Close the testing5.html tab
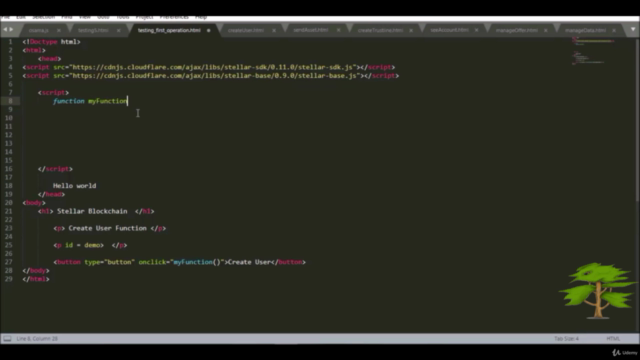 coord(118,30)
